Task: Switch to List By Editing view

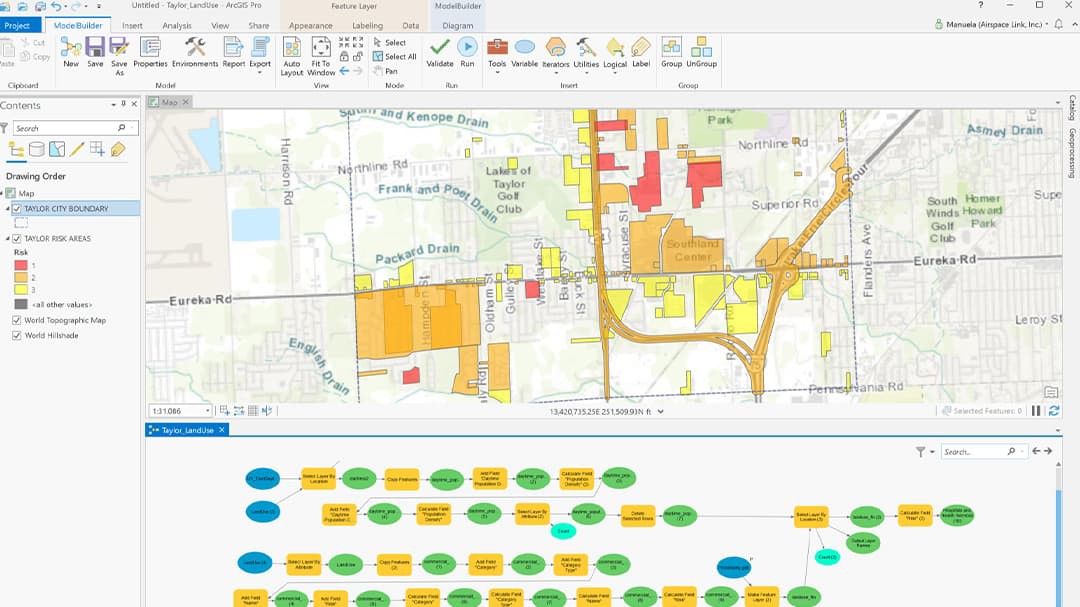Action: 77,150
